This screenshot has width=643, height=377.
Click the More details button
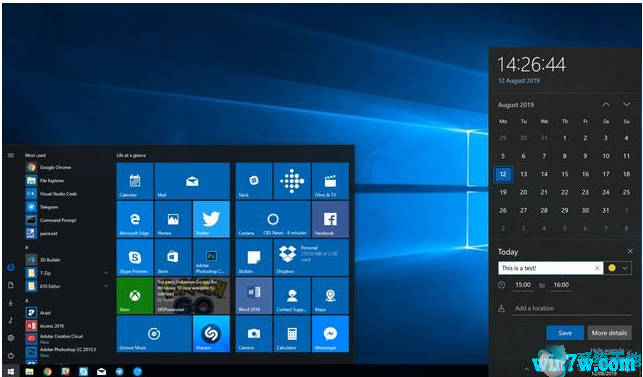coord(609,333)
